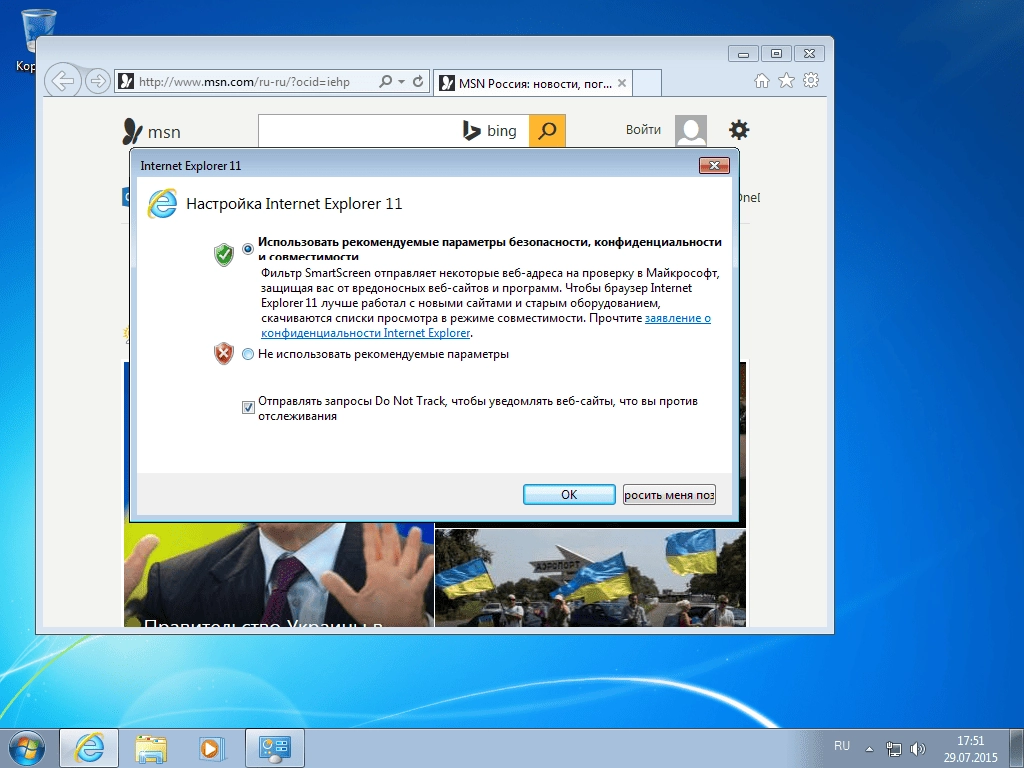
Task: Click the Internet Explorer logo in dialog
Action: [162, 203]
